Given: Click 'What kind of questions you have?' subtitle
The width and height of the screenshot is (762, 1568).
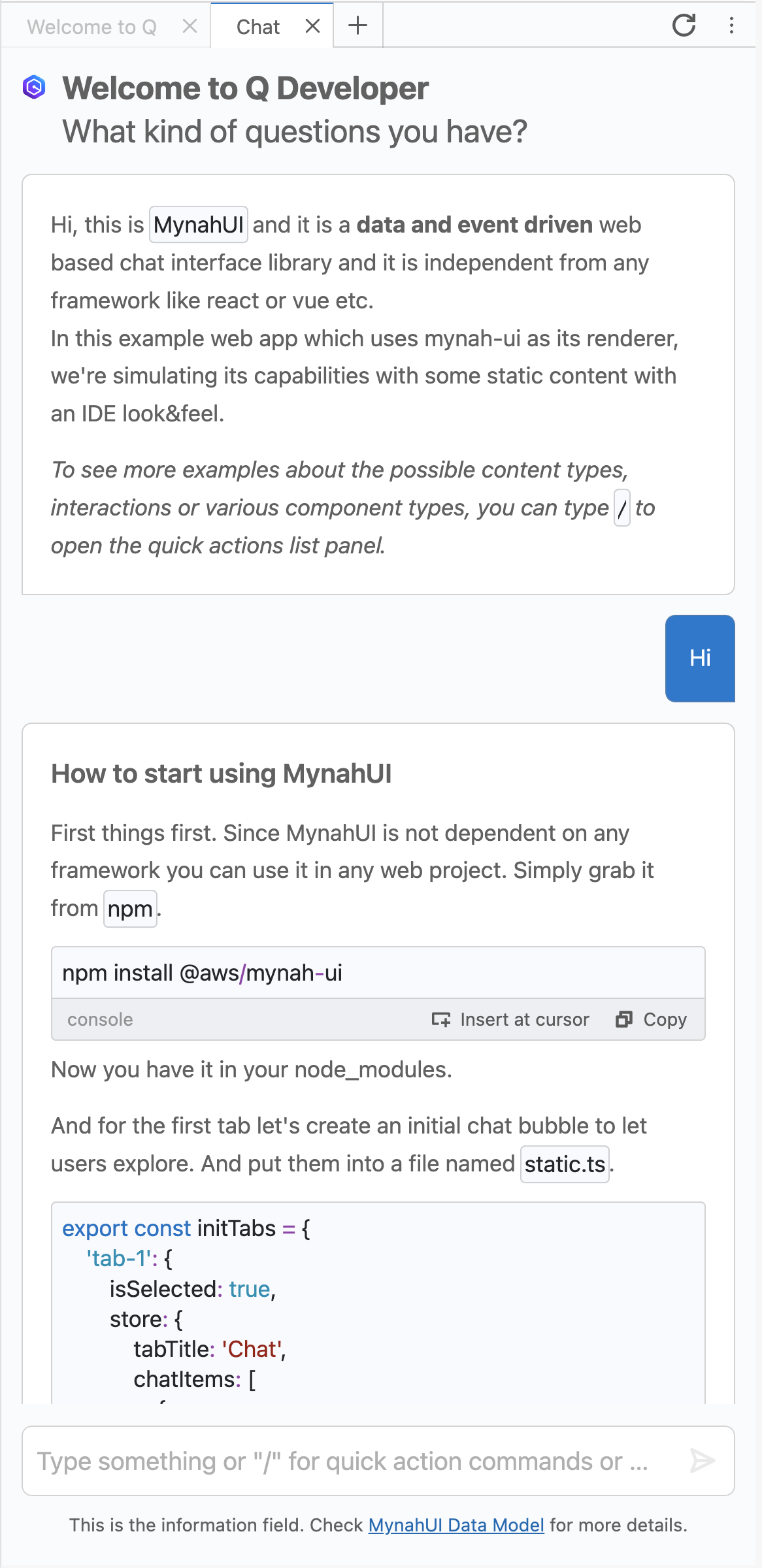Looking at the screenshot, I should click(295, 131).
